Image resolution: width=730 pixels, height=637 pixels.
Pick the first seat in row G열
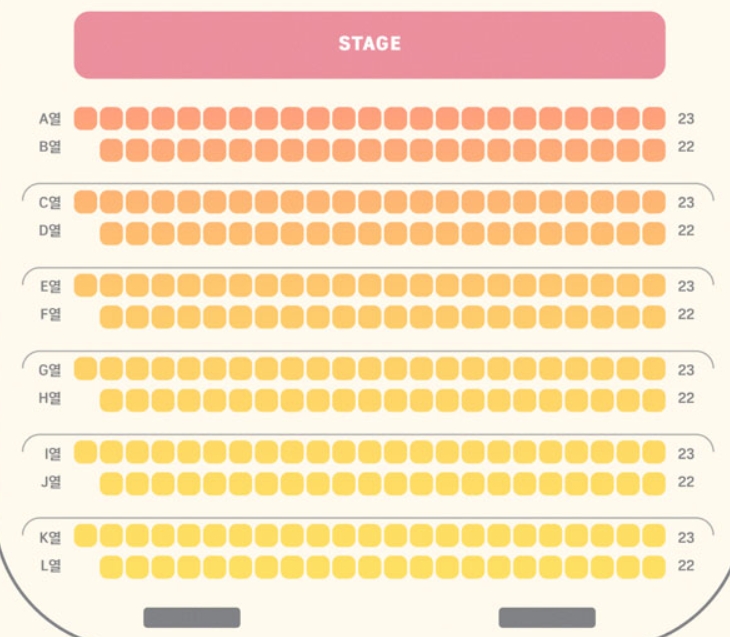[86, 368]
